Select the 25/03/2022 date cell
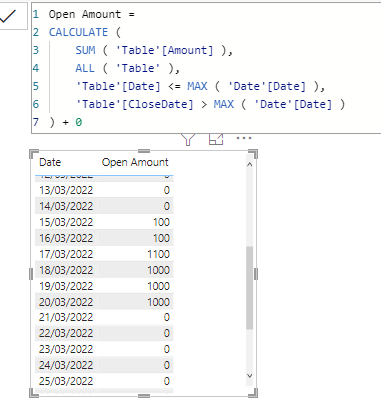Screen dimensions: 381x401 point(66,381)
